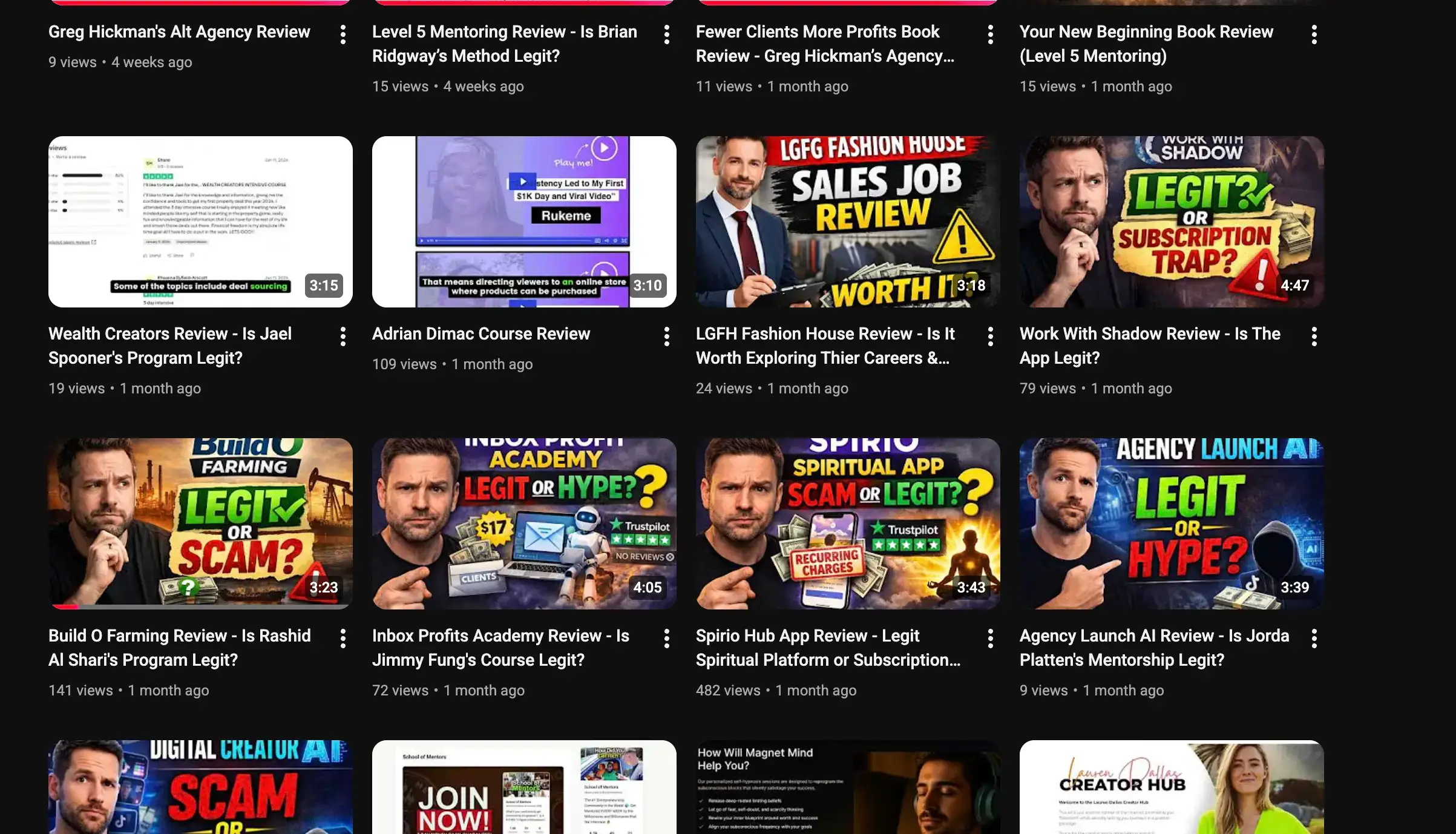Click title Work With Shadow Review

point(1150,346)
